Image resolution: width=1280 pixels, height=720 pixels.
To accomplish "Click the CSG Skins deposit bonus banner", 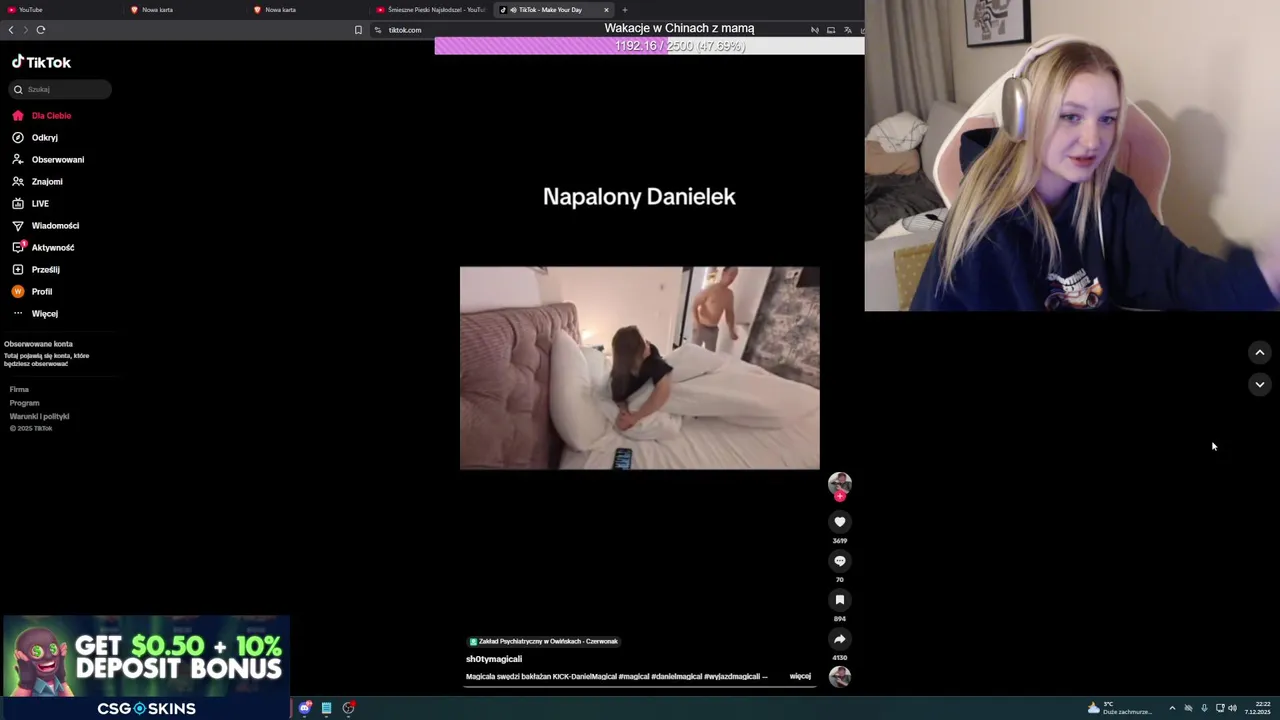I will click(x=146, y=668).
